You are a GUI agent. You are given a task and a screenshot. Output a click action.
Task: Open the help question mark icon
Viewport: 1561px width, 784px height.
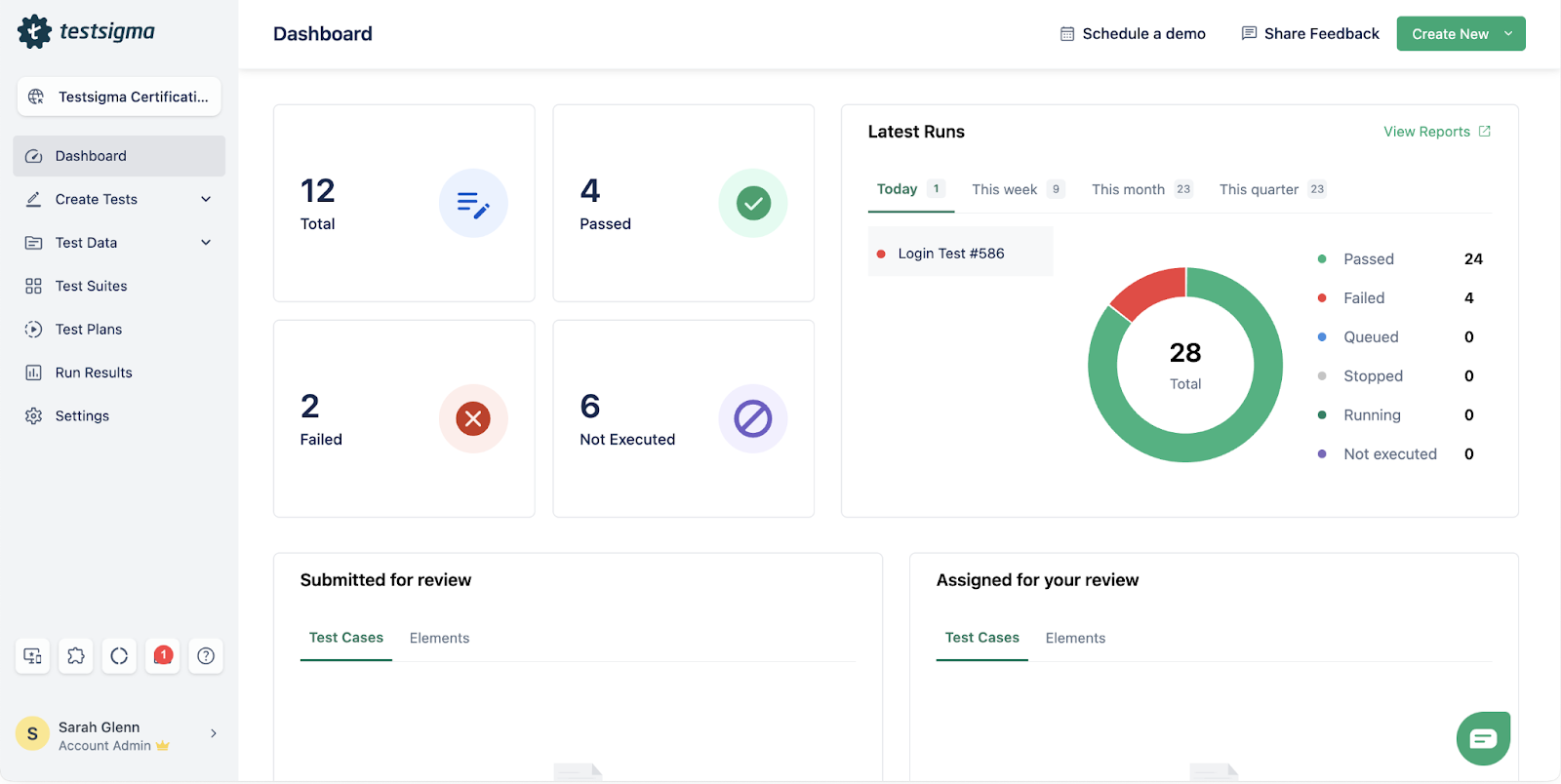coord(206,656)
